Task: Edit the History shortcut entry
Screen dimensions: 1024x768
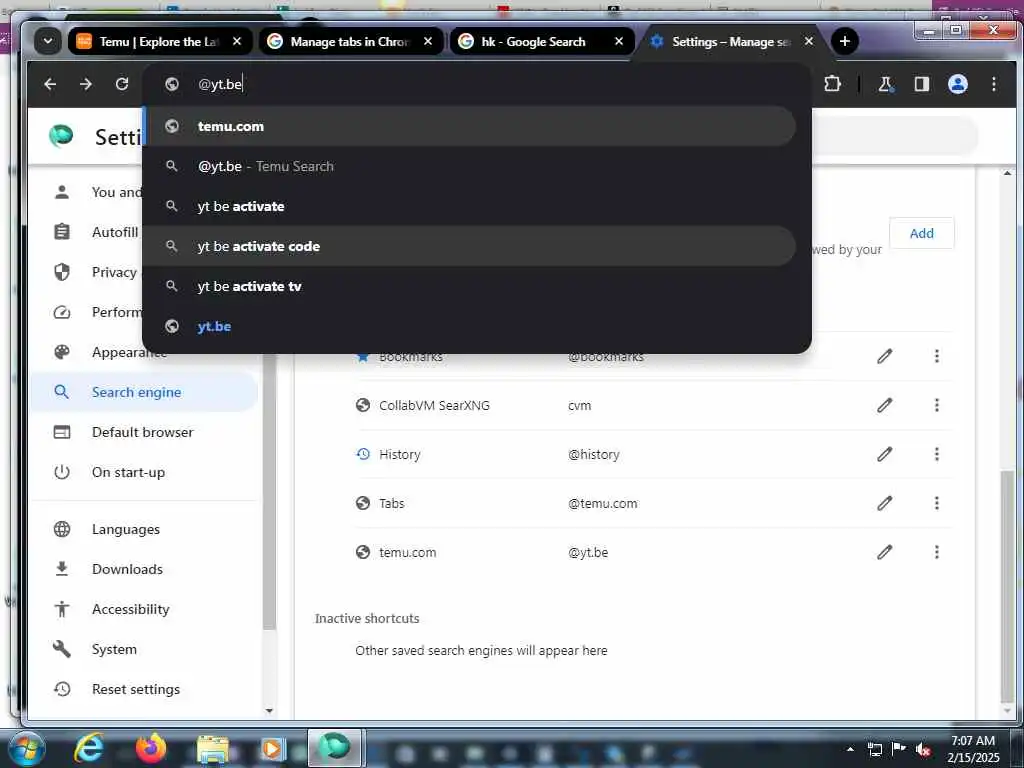Action: 884,454
